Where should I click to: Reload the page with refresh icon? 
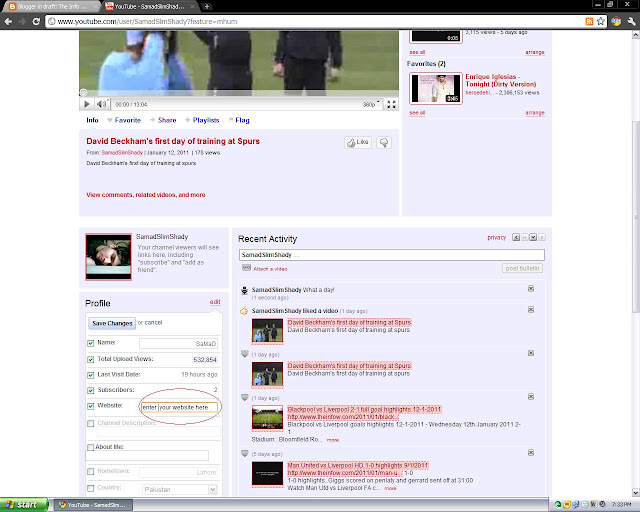(36, 21)
